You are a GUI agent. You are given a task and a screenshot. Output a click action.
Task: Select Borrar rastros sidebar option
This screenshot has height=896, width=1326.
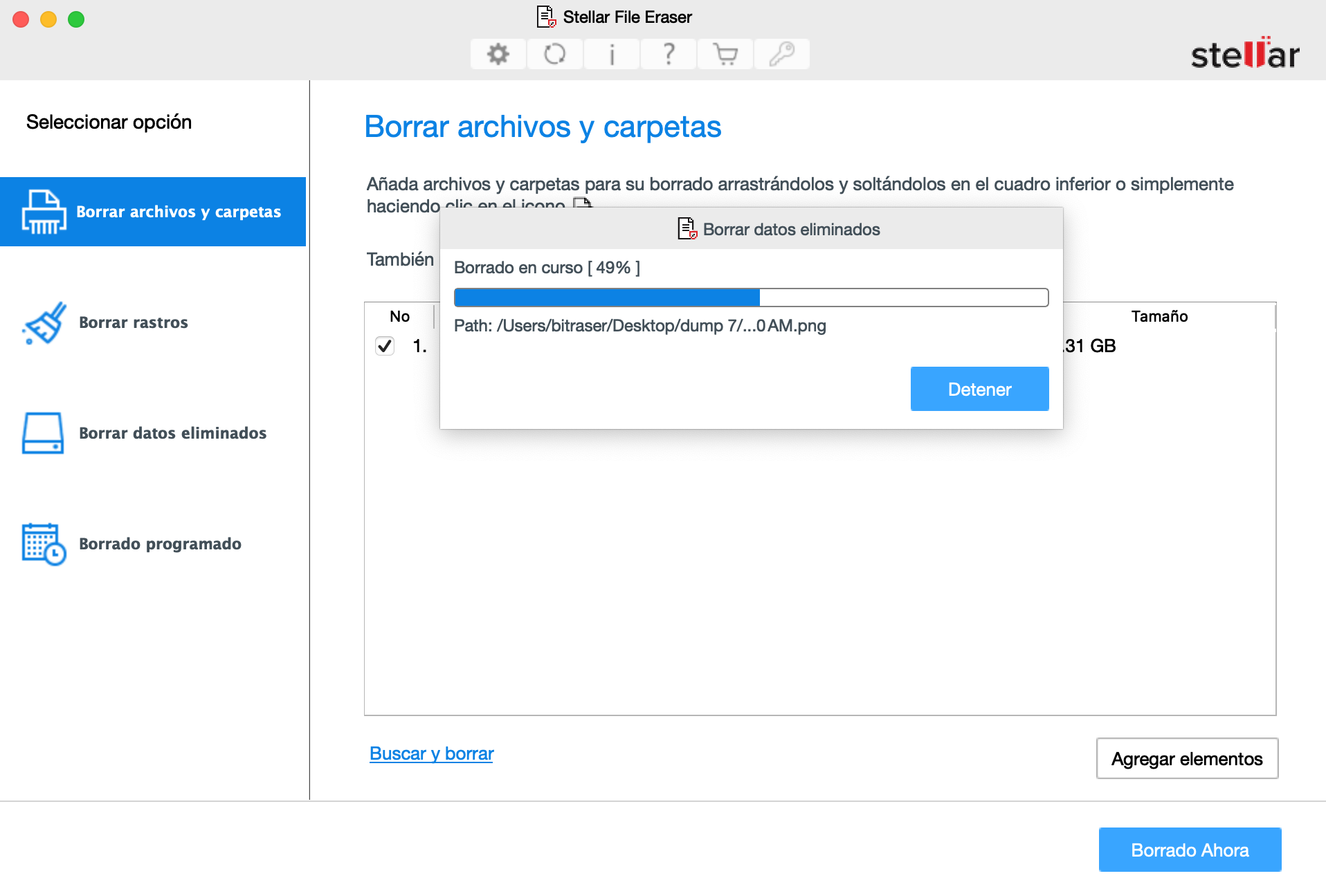(133, 322)
